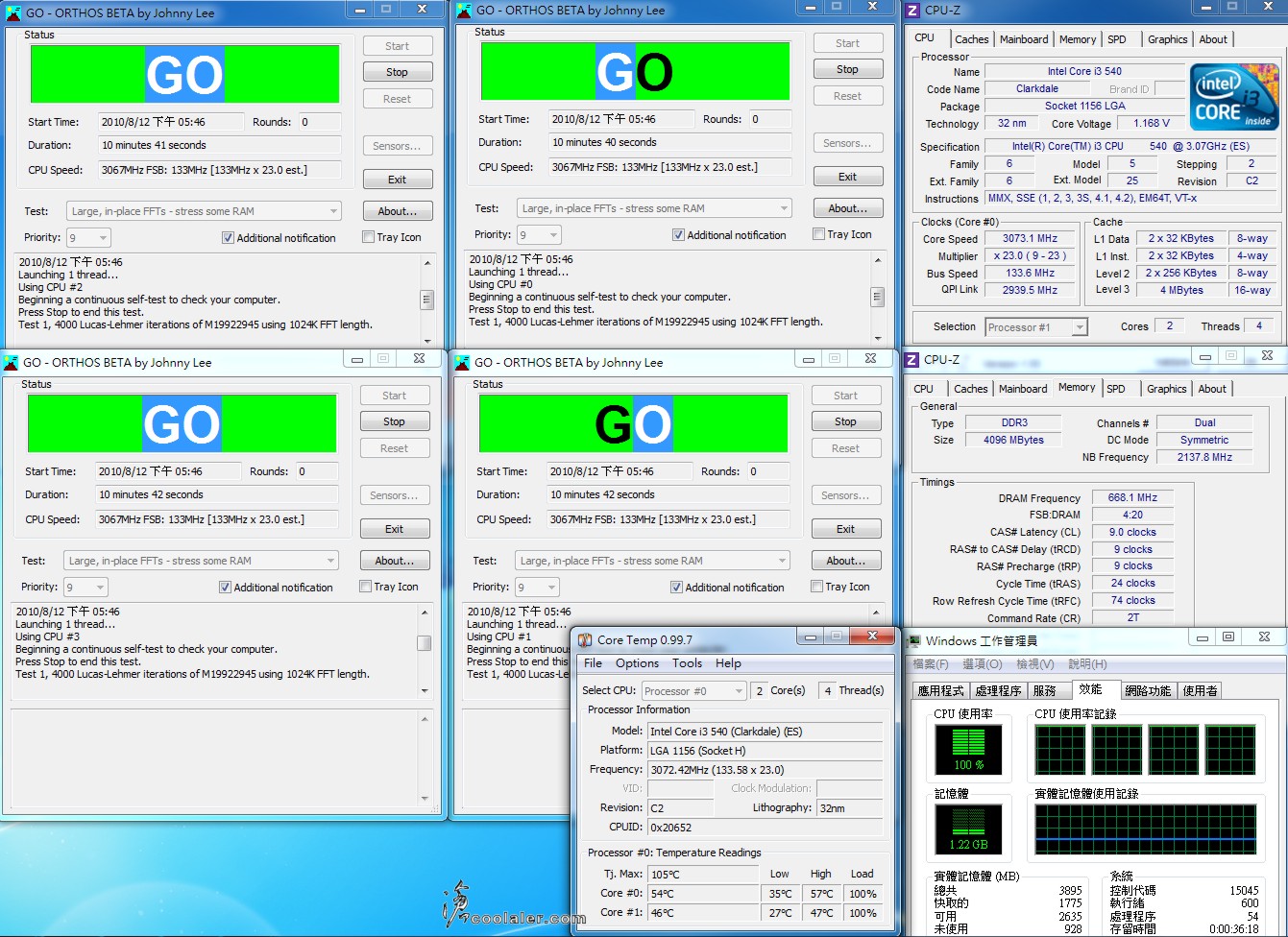
Task: Open the Core Temp Tools menu
Action: click(x=687, y=663)
